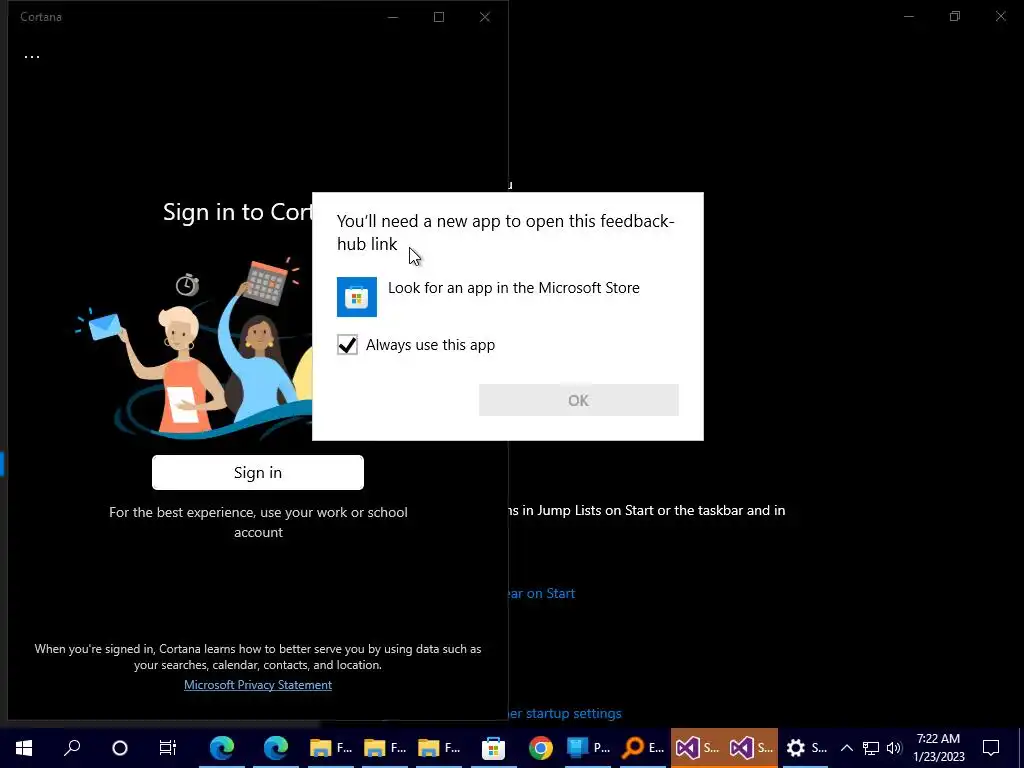1024x768 pixels.
Task: Switch to second Visual Studio taskbar window
Action: (x=751, y=748)
